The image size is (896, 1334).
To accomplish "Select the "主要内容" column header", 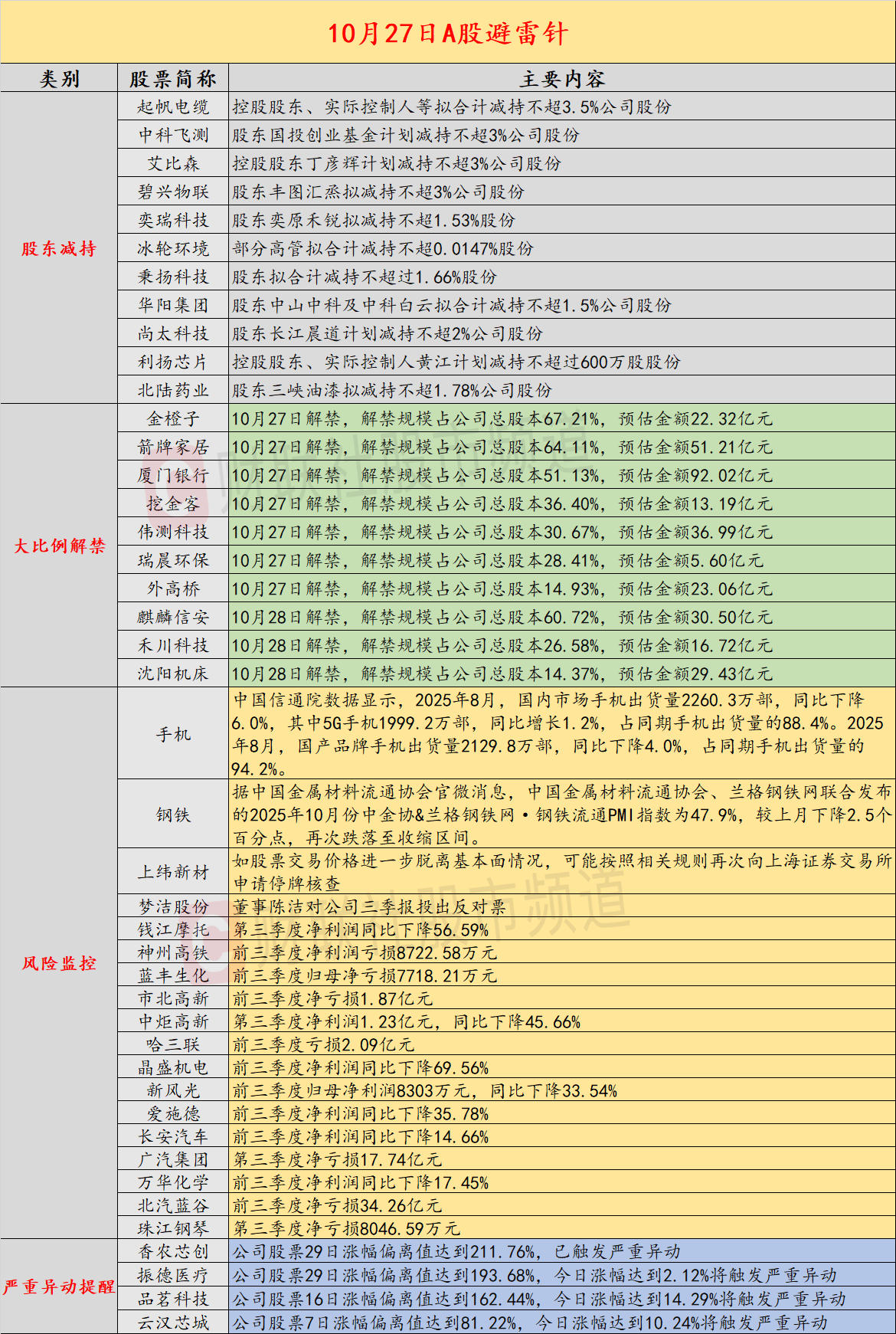I will point(562,79).
